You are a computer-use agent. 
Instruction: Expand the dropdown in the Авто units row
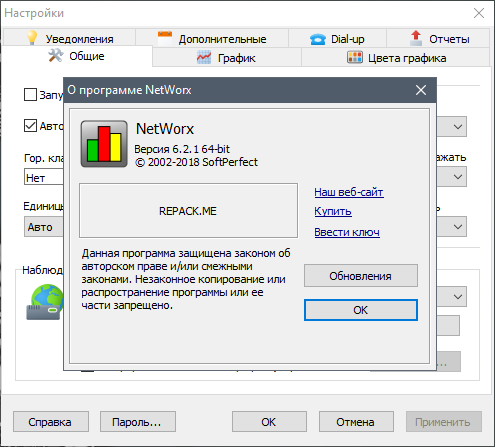pos(458,227)
